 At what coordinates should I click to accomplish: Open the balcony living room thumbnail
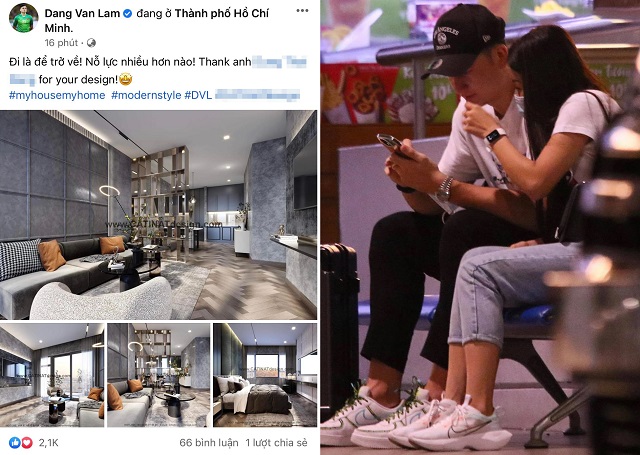[x=52, y=375]
